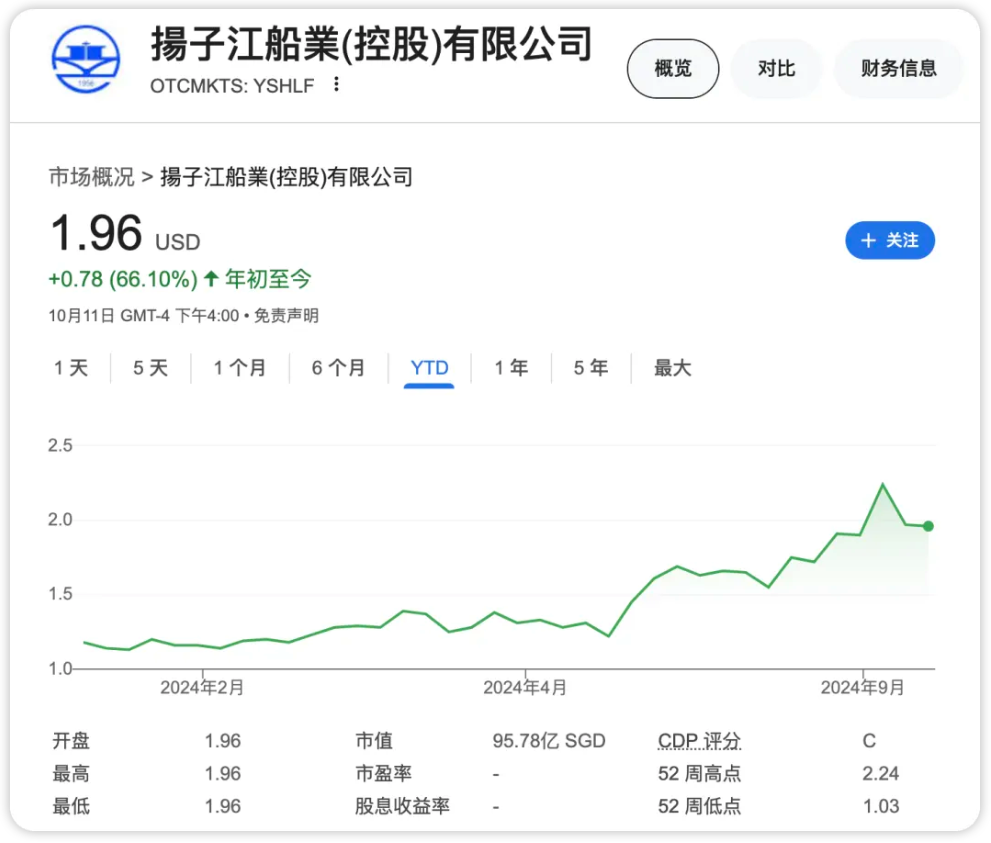The image size is (991, 843).
Task: Click the 95.78亿 SGD market cap value
Action: [549, 741]
